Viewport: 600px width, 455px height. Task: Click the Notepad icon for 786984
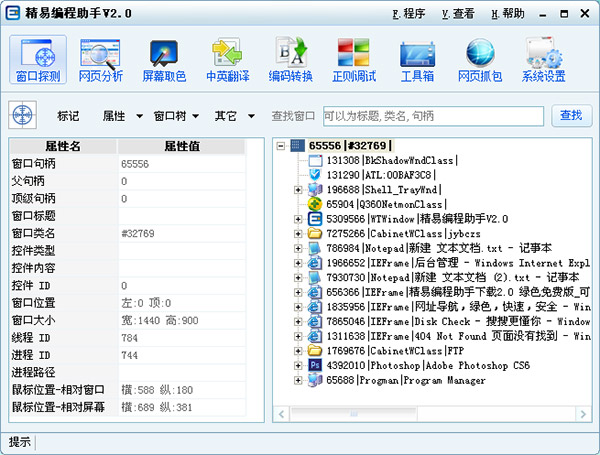(315, 248)
